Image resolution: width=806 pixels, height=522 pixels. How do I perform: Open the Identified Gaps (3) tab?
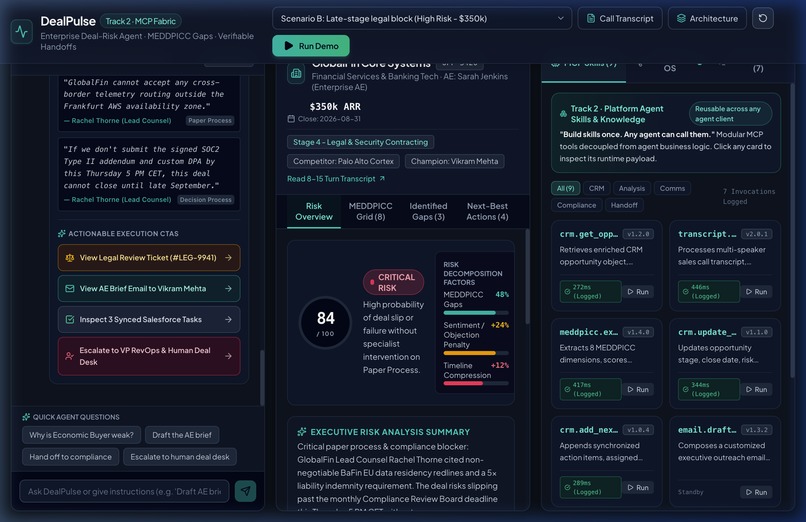[428, 211]
